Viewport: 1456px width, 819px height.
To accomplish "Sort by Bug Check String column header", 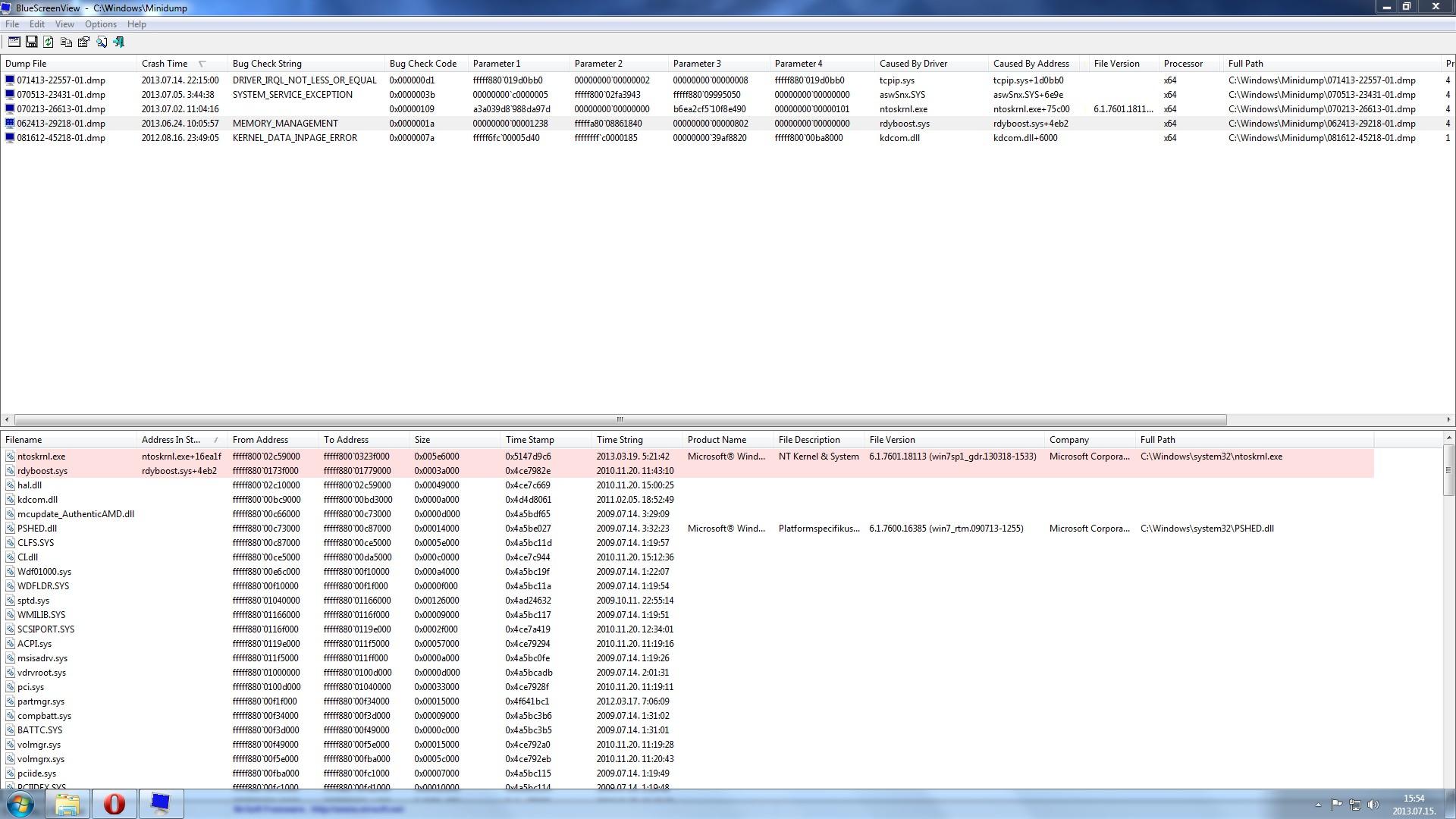I will pyautogui.click(x=306, y=64).
